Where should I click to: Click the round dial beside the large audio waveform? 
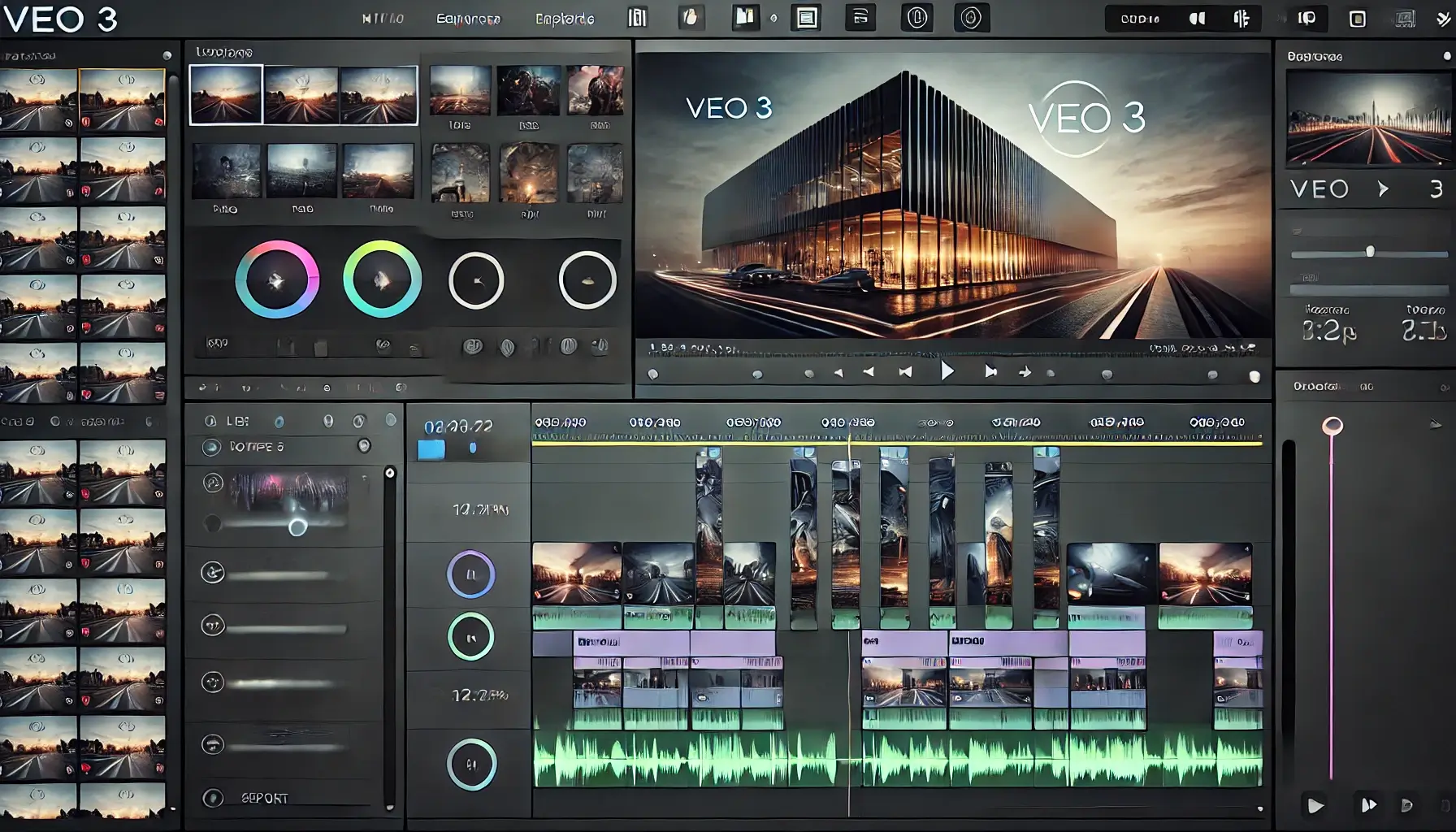coord(471,765)
